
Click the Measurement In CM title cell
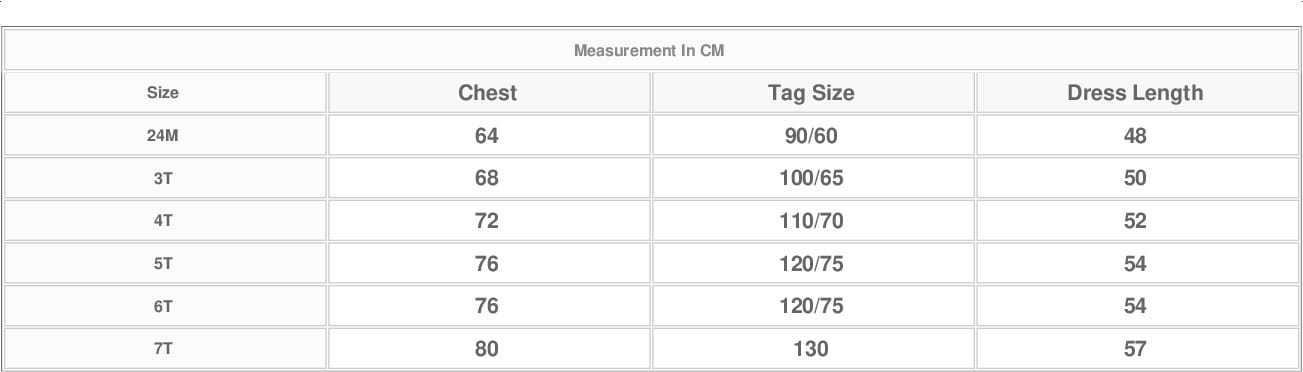pos(650,50)
